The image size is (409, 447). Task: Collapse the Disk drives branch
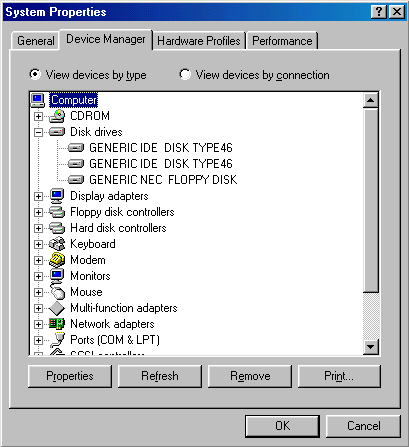38,132
